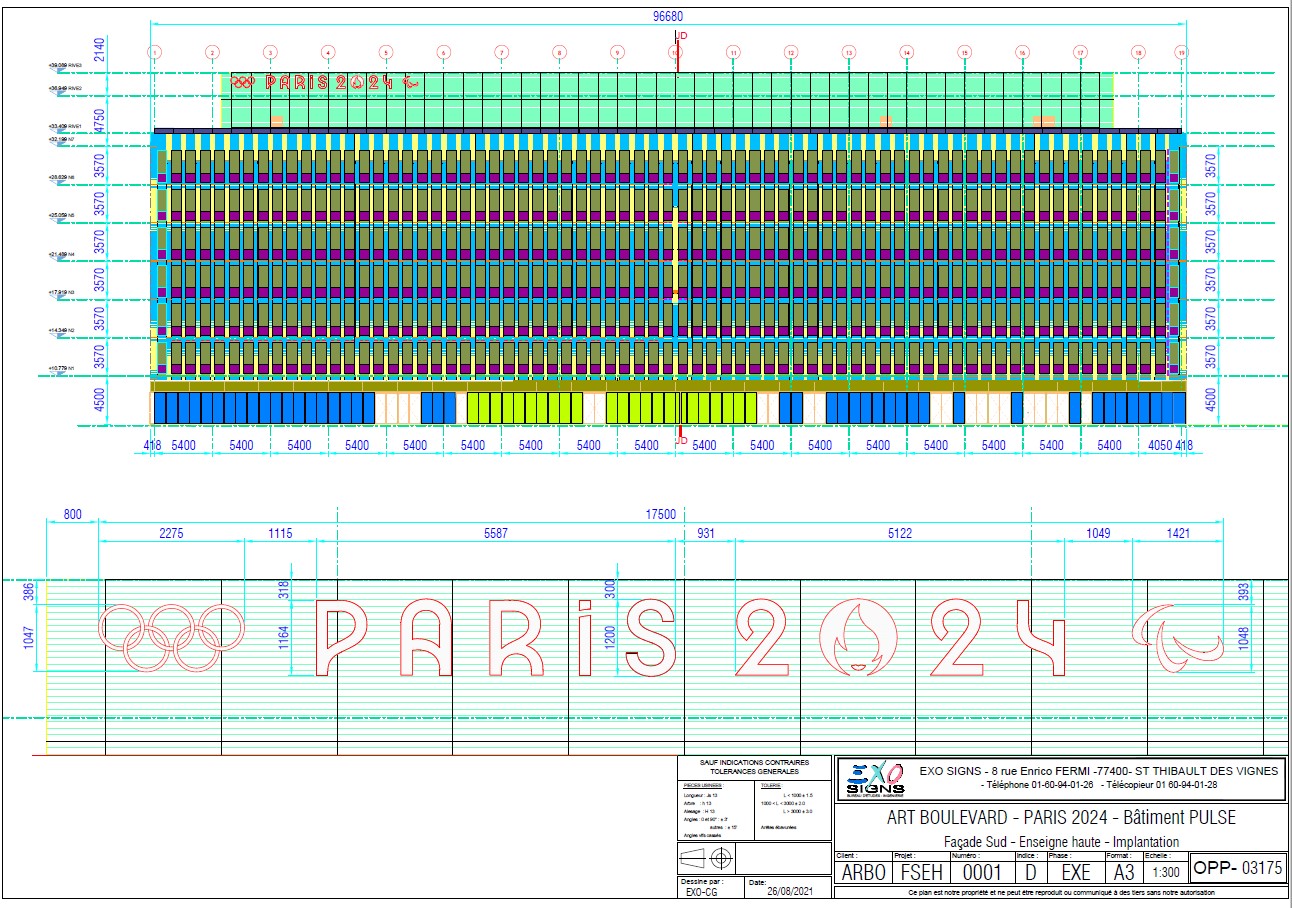Click the reference OPP- 03175
1292x908 pixels.
[1238, 868]
